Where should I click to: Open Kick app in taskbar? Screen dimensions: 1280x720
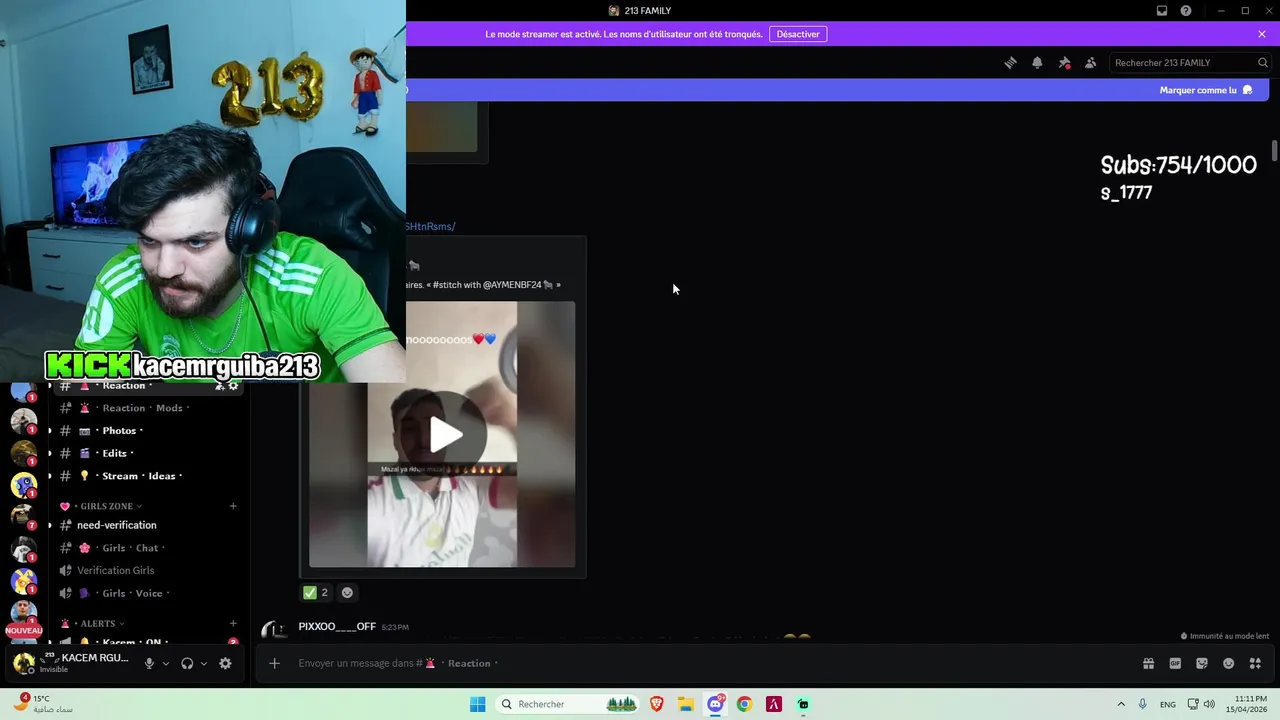click(803, 704)
